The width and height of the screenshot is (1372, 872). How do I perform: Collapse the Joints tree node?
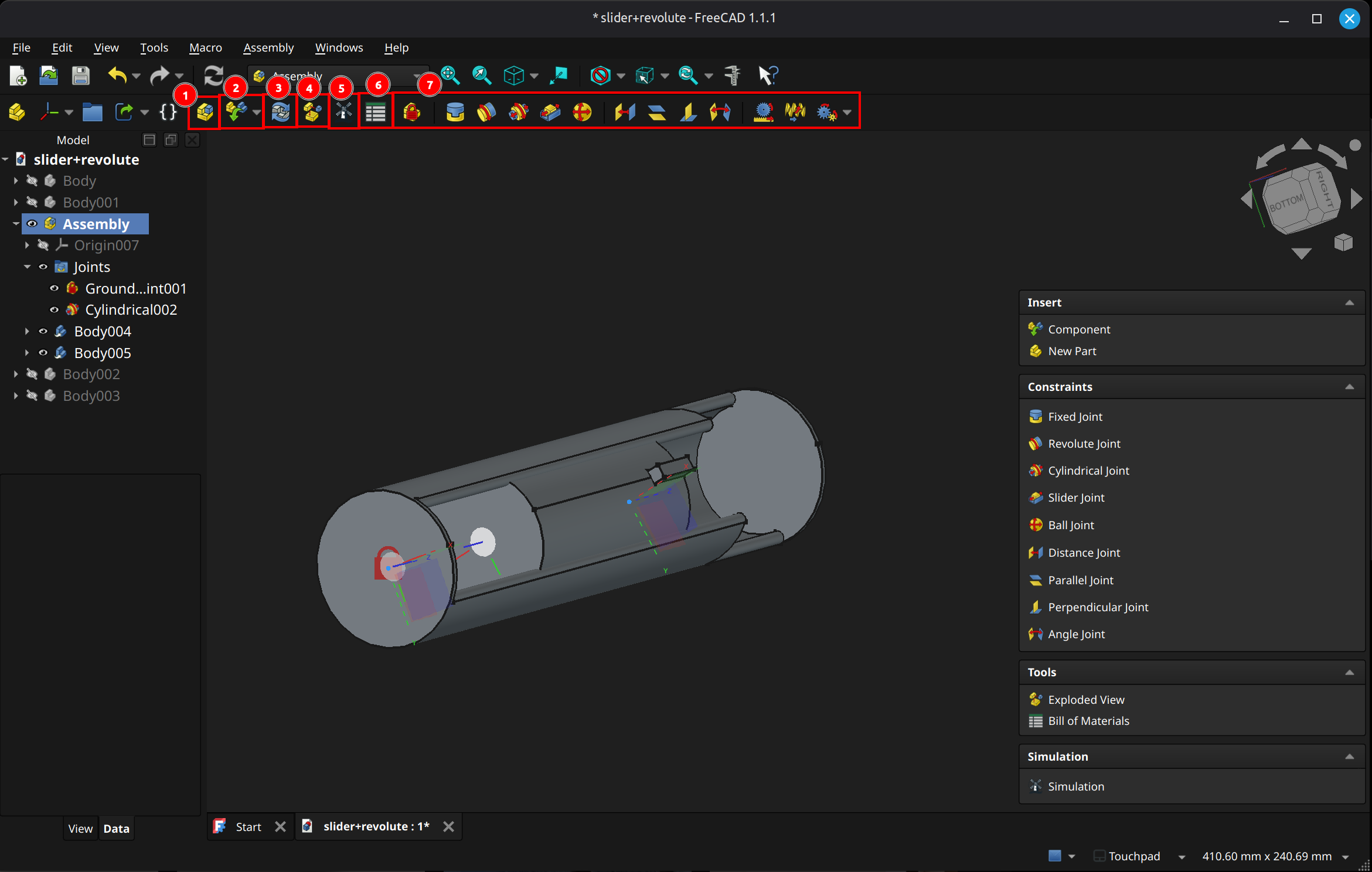(x=27, y=267)
